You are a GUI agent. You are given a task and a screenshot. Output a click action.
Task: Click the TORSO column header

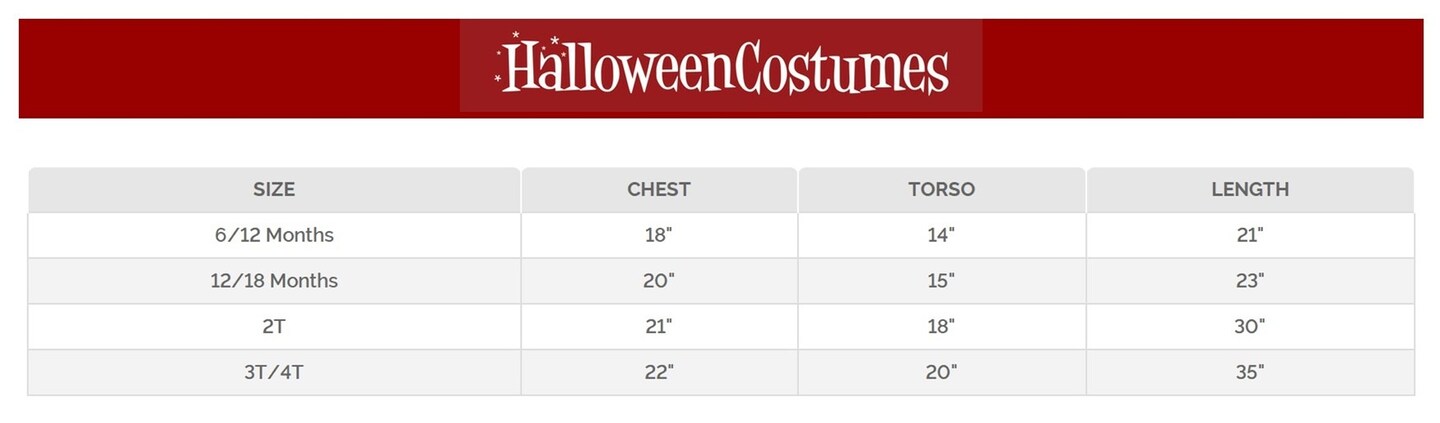tap(941, 189)
